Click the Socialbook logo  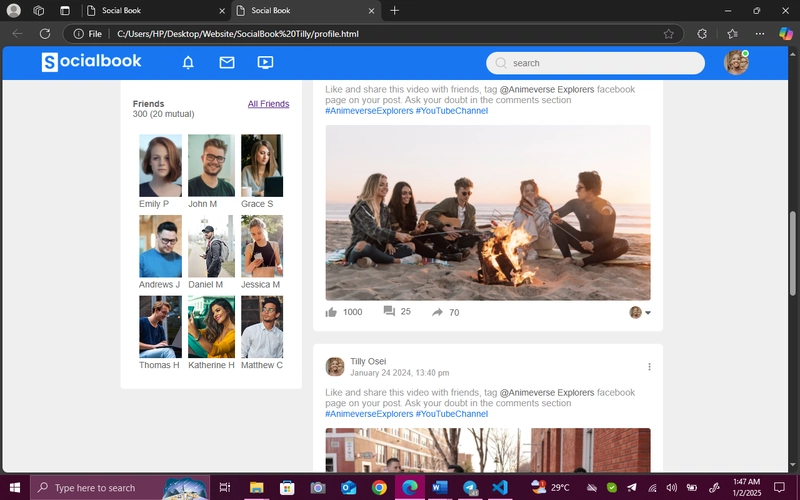(x=91, y=62)
